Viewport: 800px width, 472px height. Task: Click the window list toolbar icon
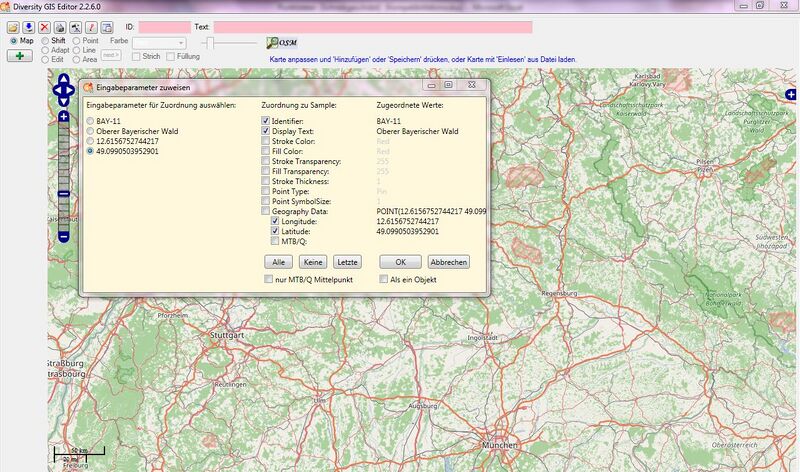coord(107,27)
